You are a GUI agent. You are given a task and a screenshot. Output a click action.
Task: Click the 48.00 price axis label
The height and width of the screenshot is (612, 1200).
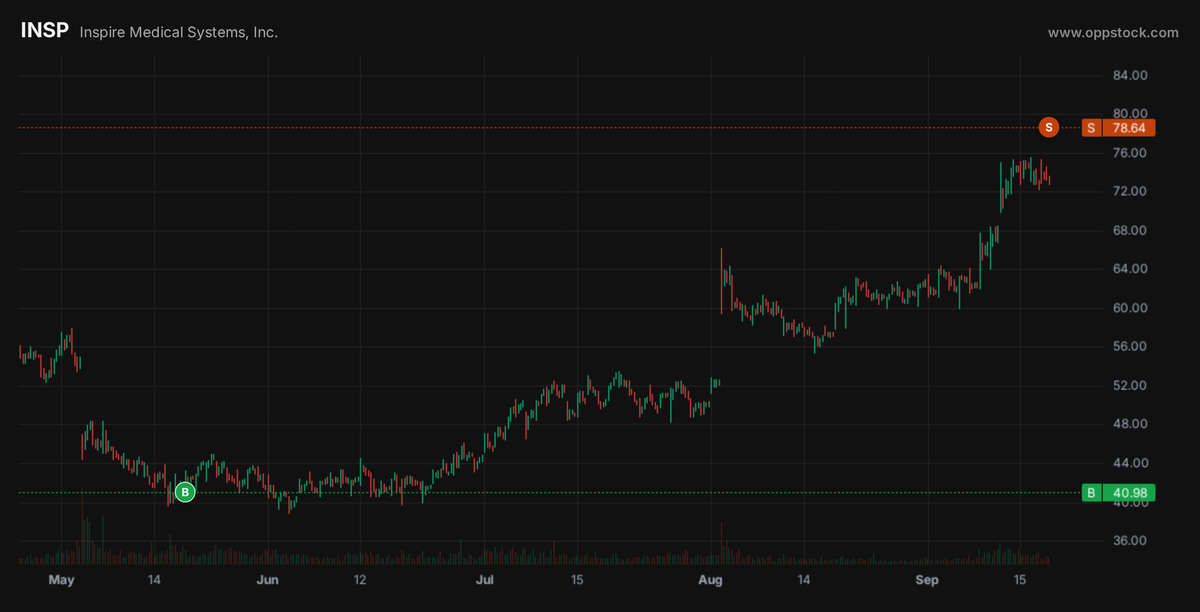click(1130, 424)
